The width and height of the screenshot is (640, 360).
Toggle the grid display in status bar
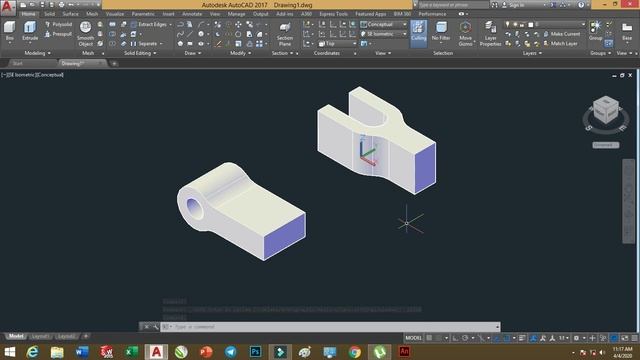tap(429, 338)
